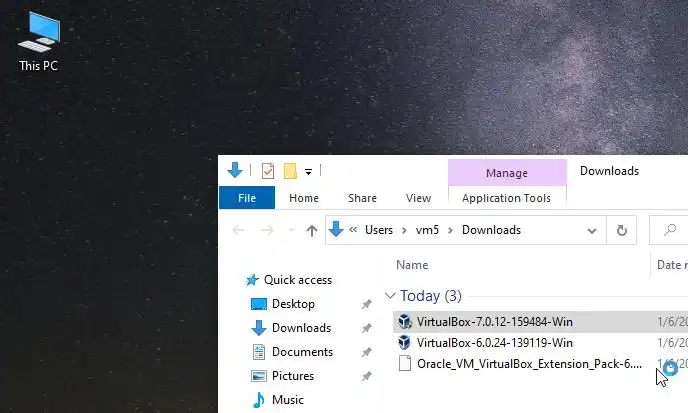Image resolution: width=688 pixels, height=413 pixels.
Task: Open address bar history dropdown
Action: [592, 230]
